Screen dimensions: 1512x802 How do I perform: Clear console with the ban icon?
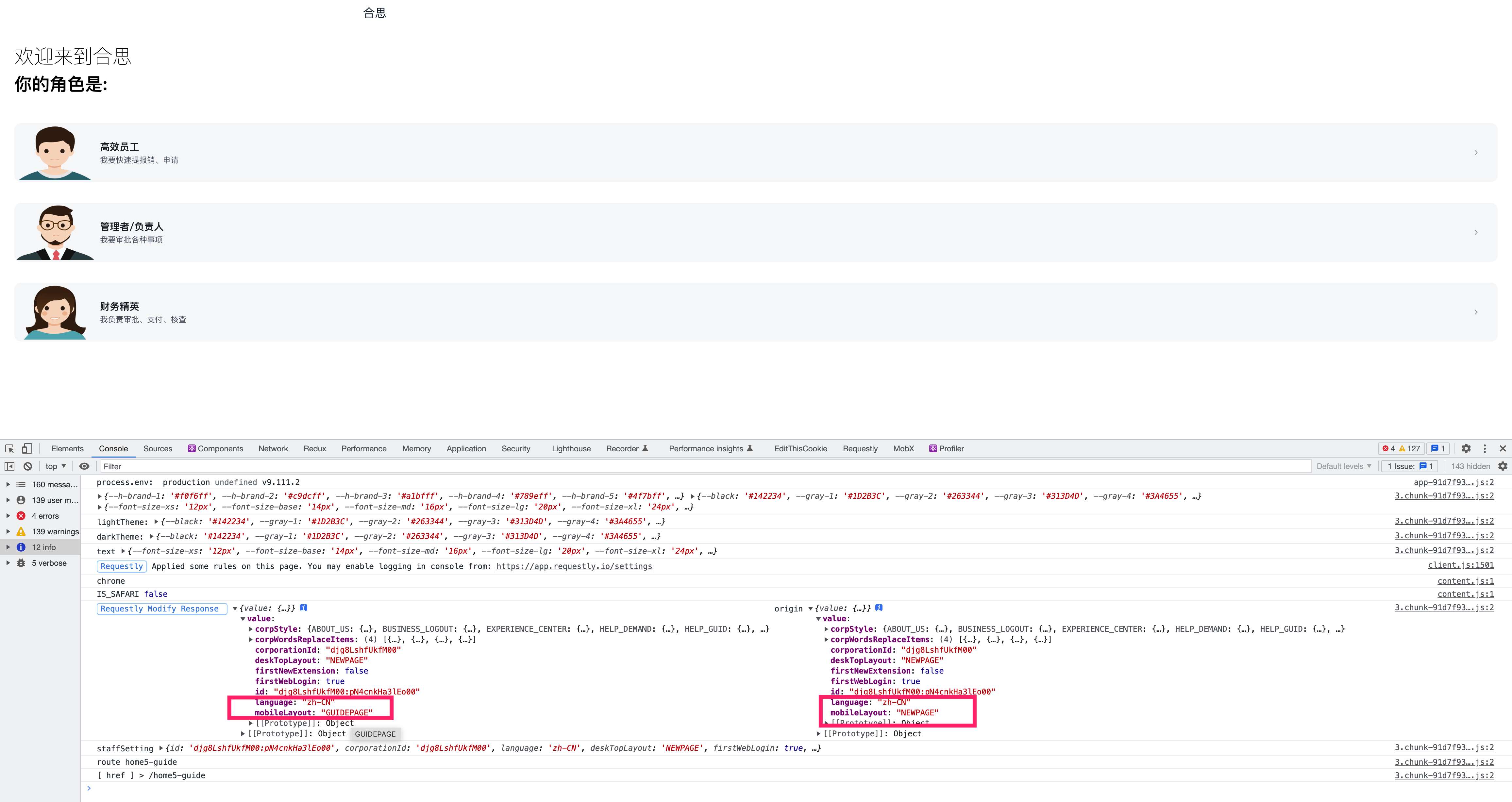(x=27, y=466)
